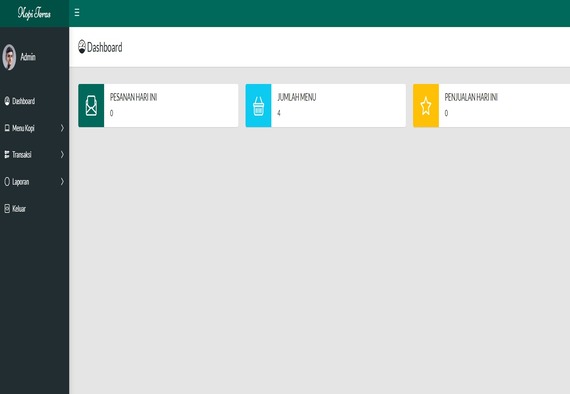The width and height of the screenshot is (570, 394).
Task: Click the Keluar logout icon
Action: (7, 208)
